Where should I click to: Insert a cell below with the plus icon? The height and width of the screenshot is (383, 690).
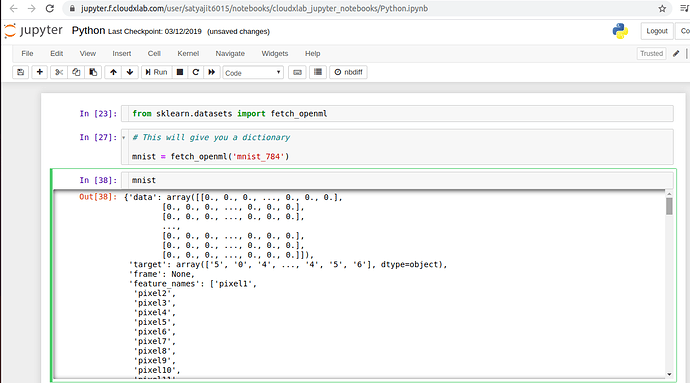coord(40,72)
